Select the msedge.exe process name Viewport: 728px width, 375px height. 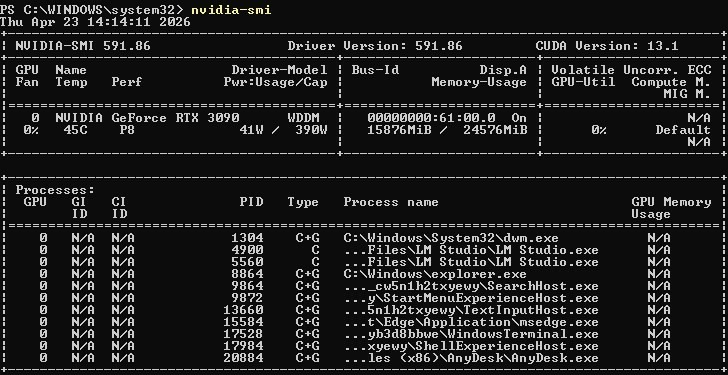pos(471,322)
